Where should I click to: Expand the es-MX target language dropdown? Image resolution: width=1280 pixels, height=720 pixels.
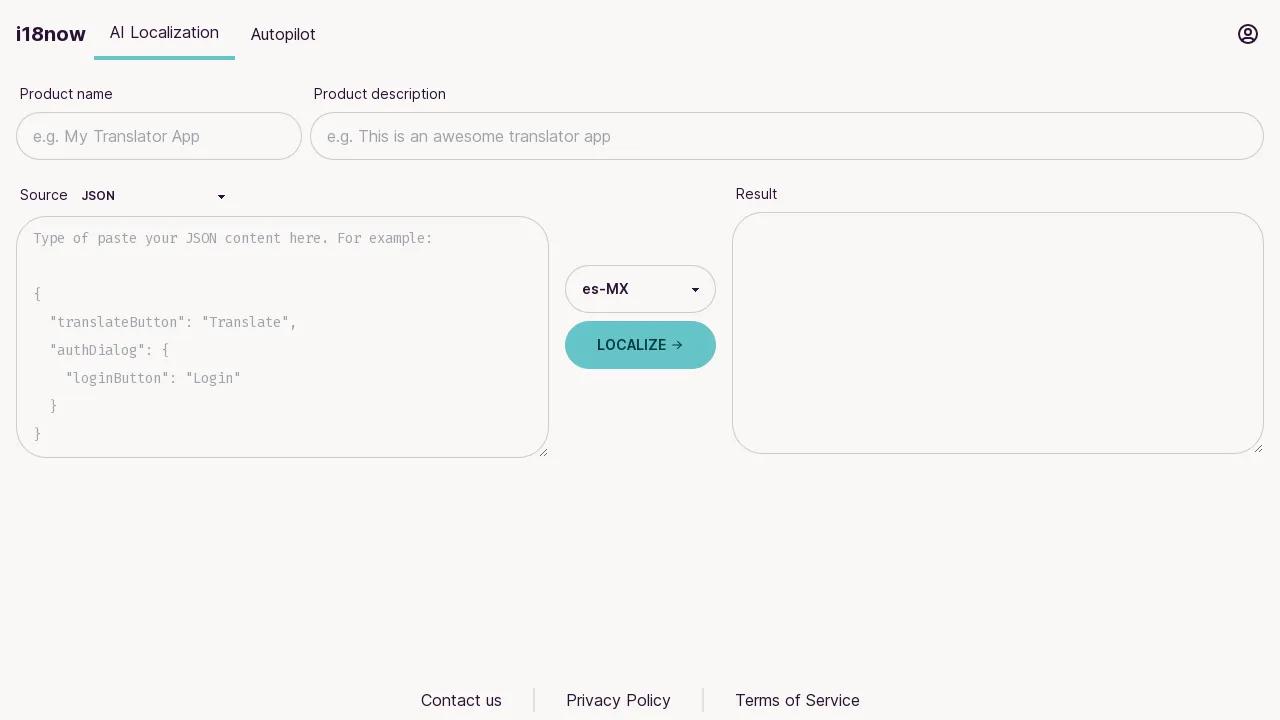[640, 289]
